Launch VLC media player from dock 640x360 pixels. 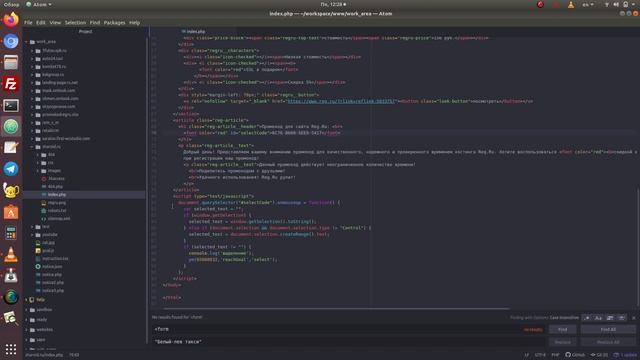tap(11, 255)
